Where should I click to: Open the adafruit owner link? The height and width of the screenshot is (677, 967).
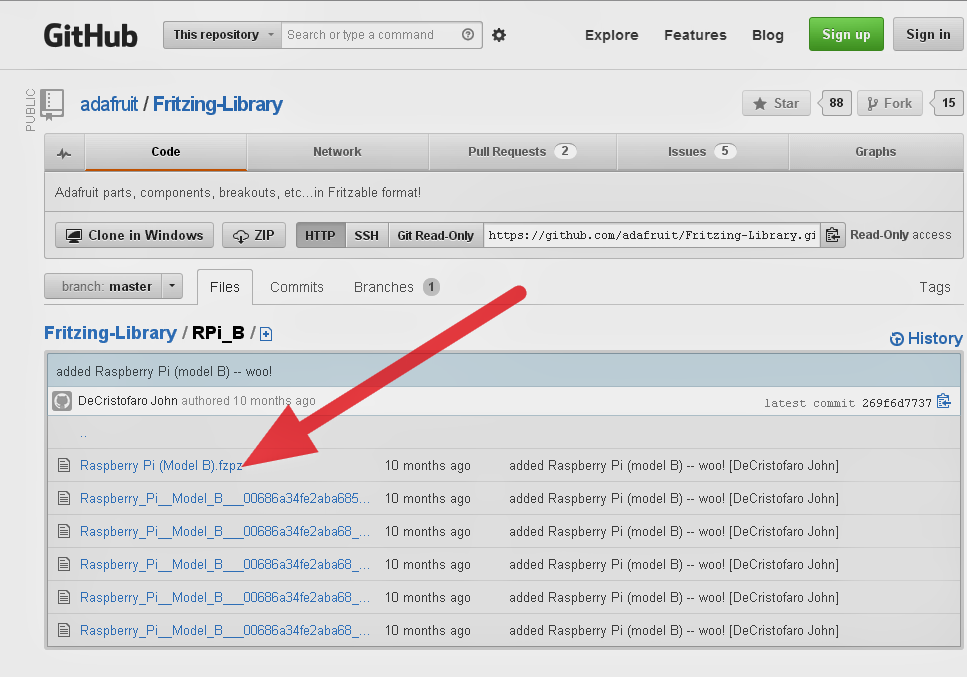(x=109, y=104)
